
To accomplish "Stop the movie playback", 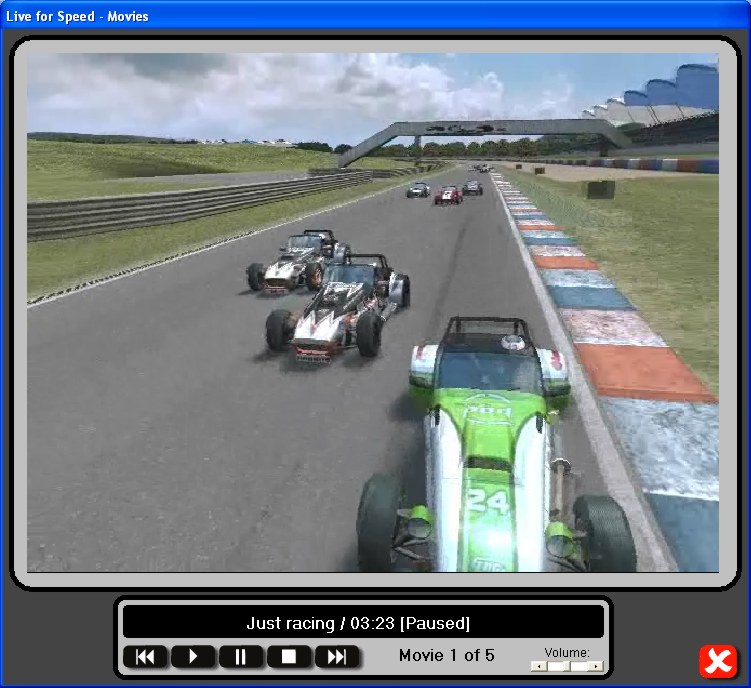I will (x=289, y=656).
